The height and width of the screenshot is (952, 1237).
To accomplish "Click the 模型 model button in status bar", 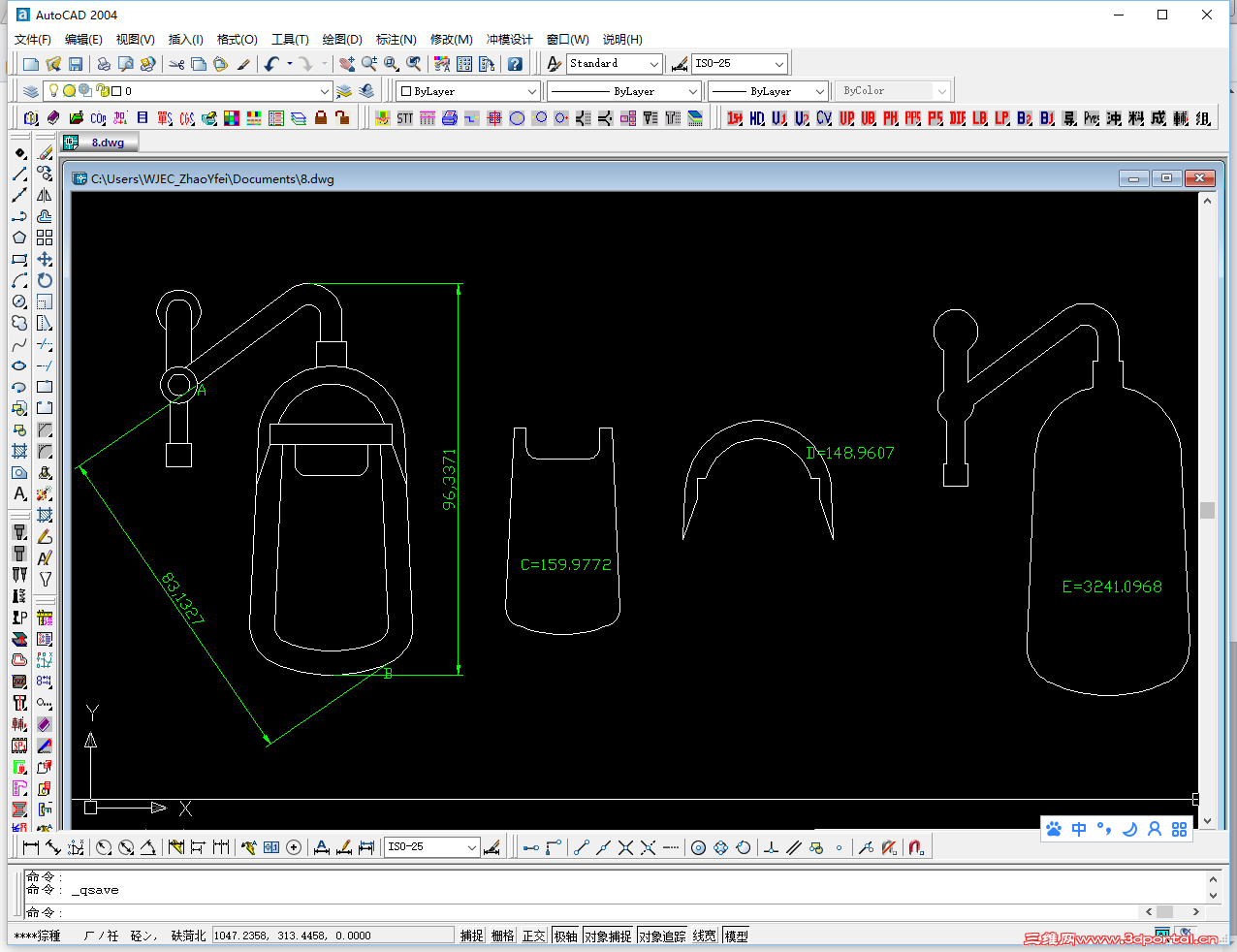I will pyautogui.click(x=737, y=936).
